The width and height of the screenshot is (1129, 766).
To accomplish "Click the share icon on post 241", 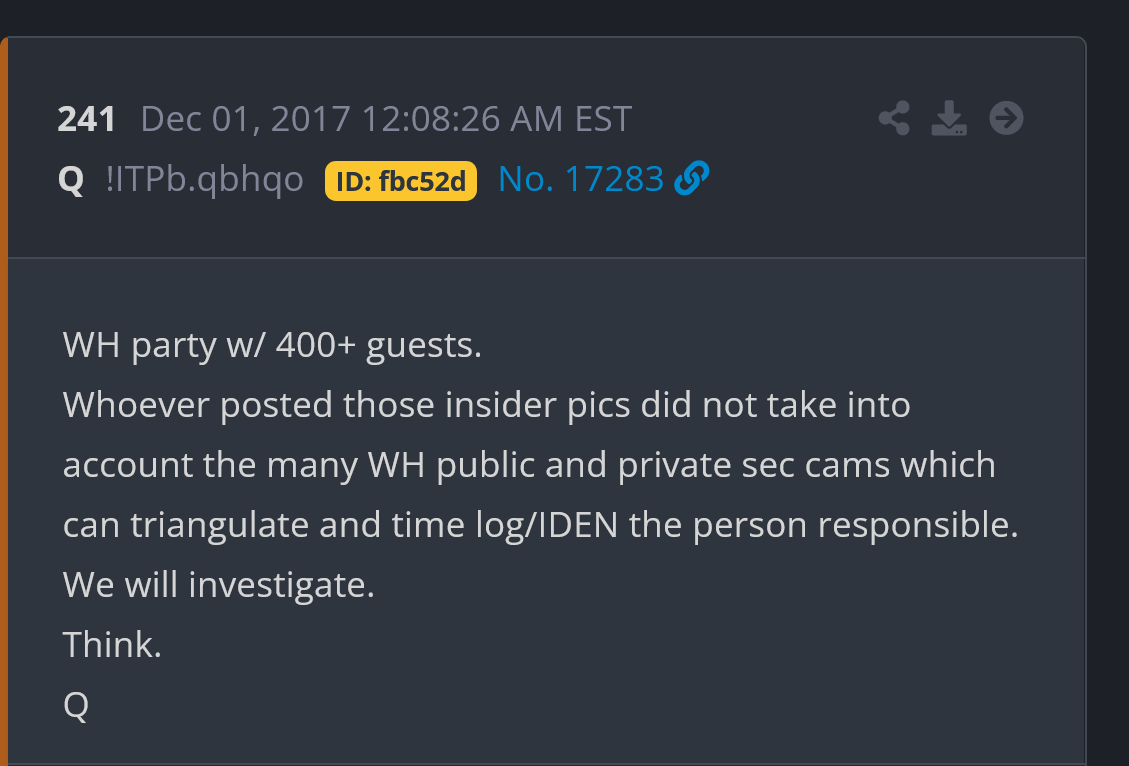I will point(894,119).
